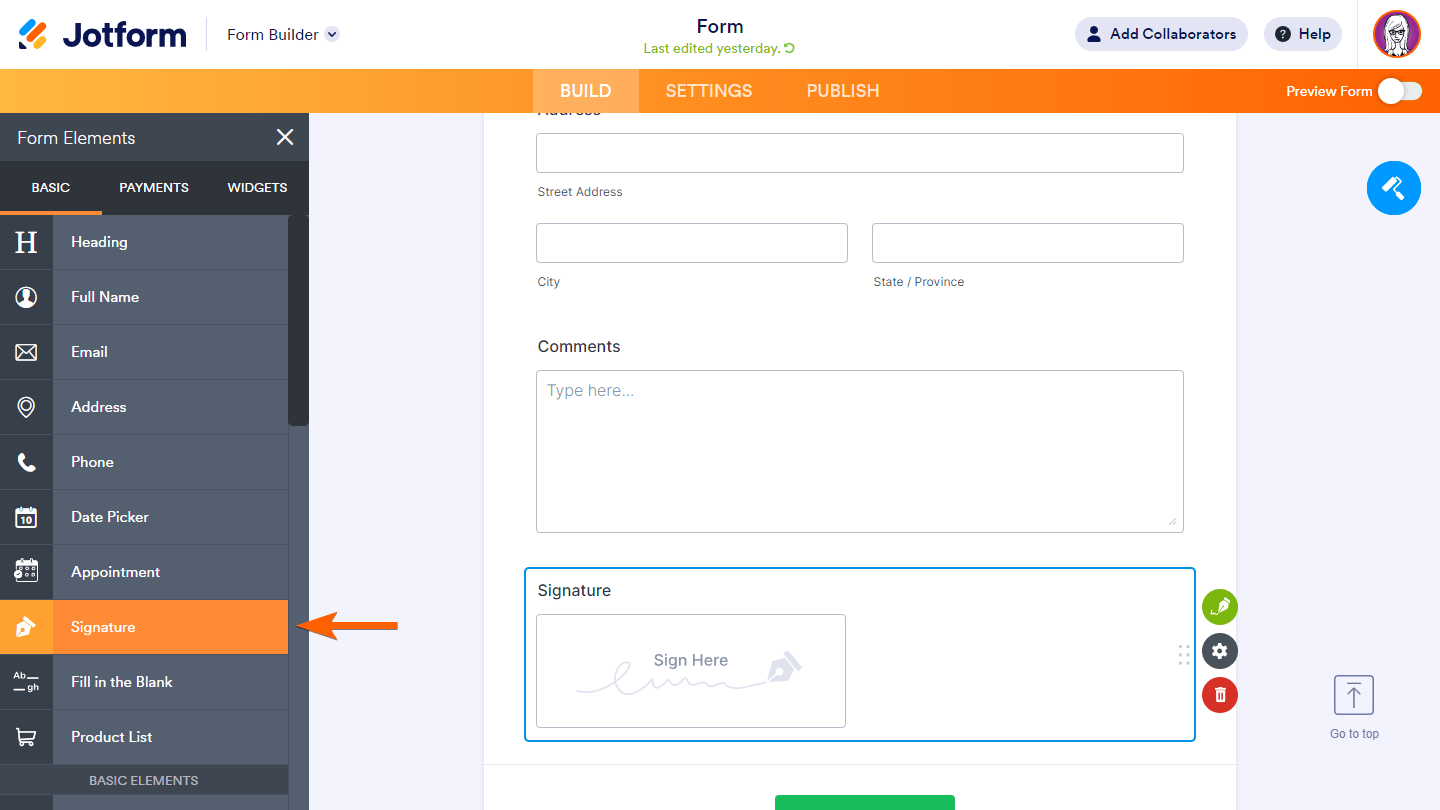Image resolution: width=1440 pixels, height=810 pixels.
Task: Delete the Signature field with trash icon
Action: [1220, 695]
